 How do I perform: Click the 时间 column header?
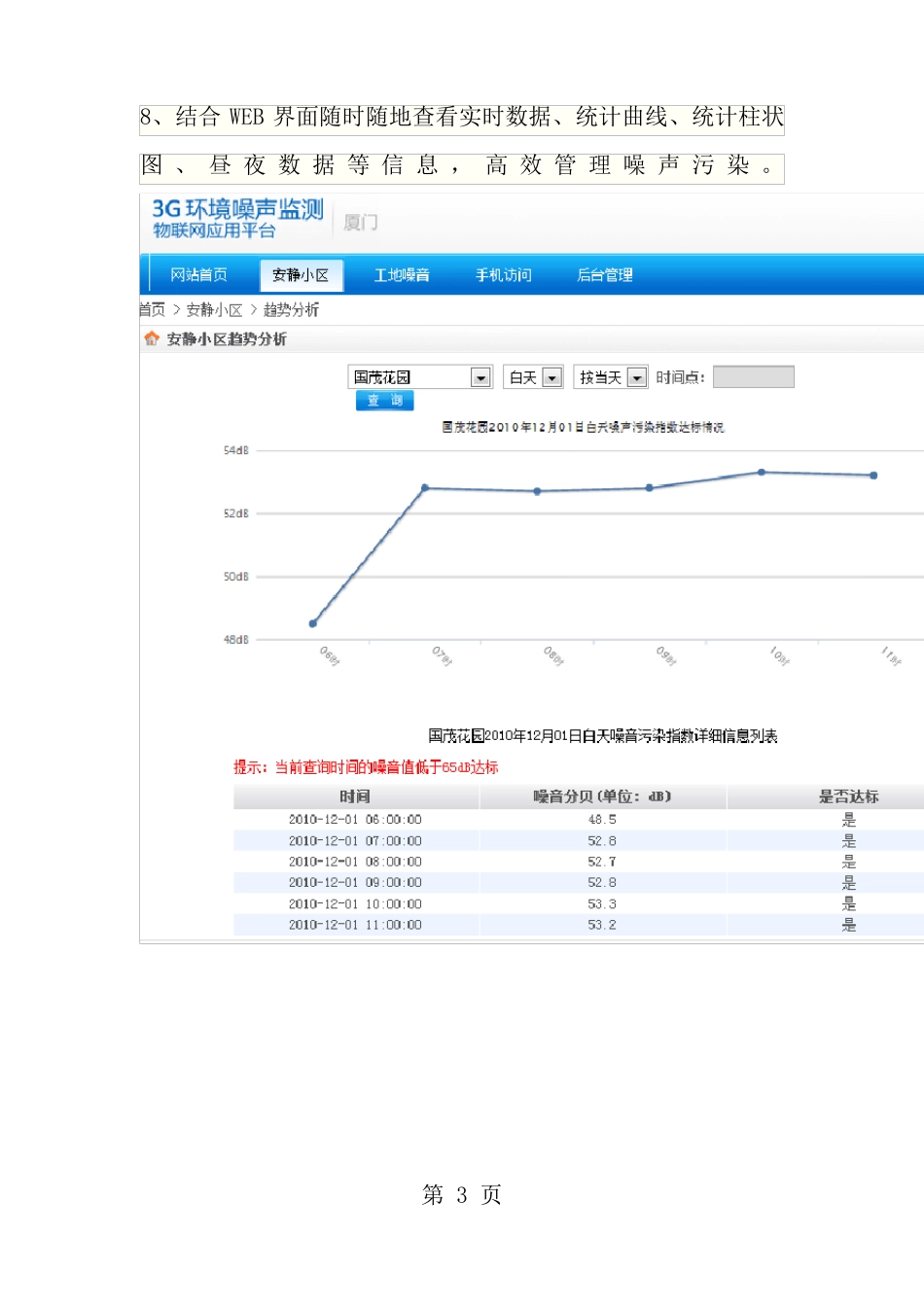tap(355, 796)
